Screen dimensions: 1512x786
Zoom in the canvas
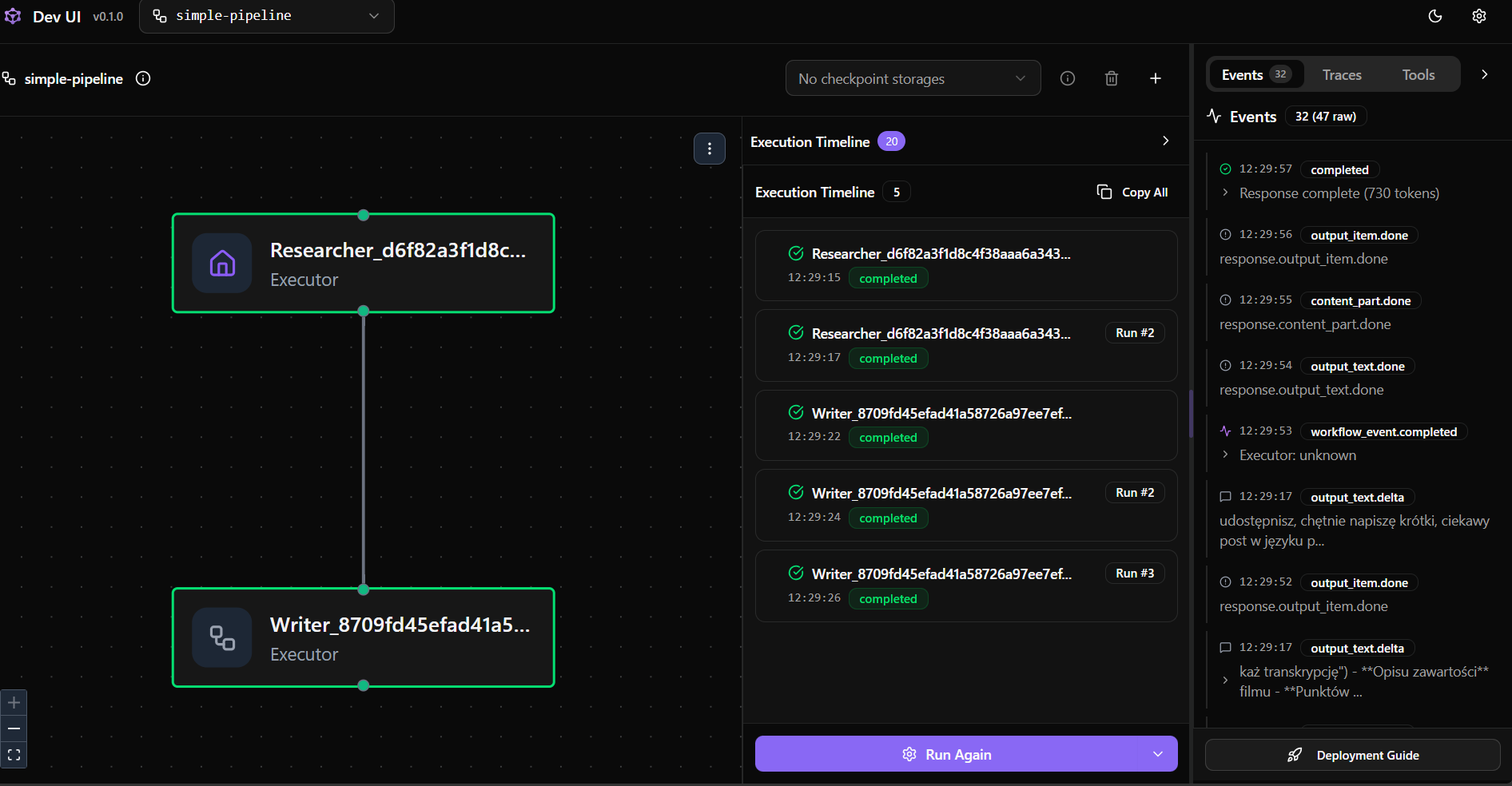[14, 703]
